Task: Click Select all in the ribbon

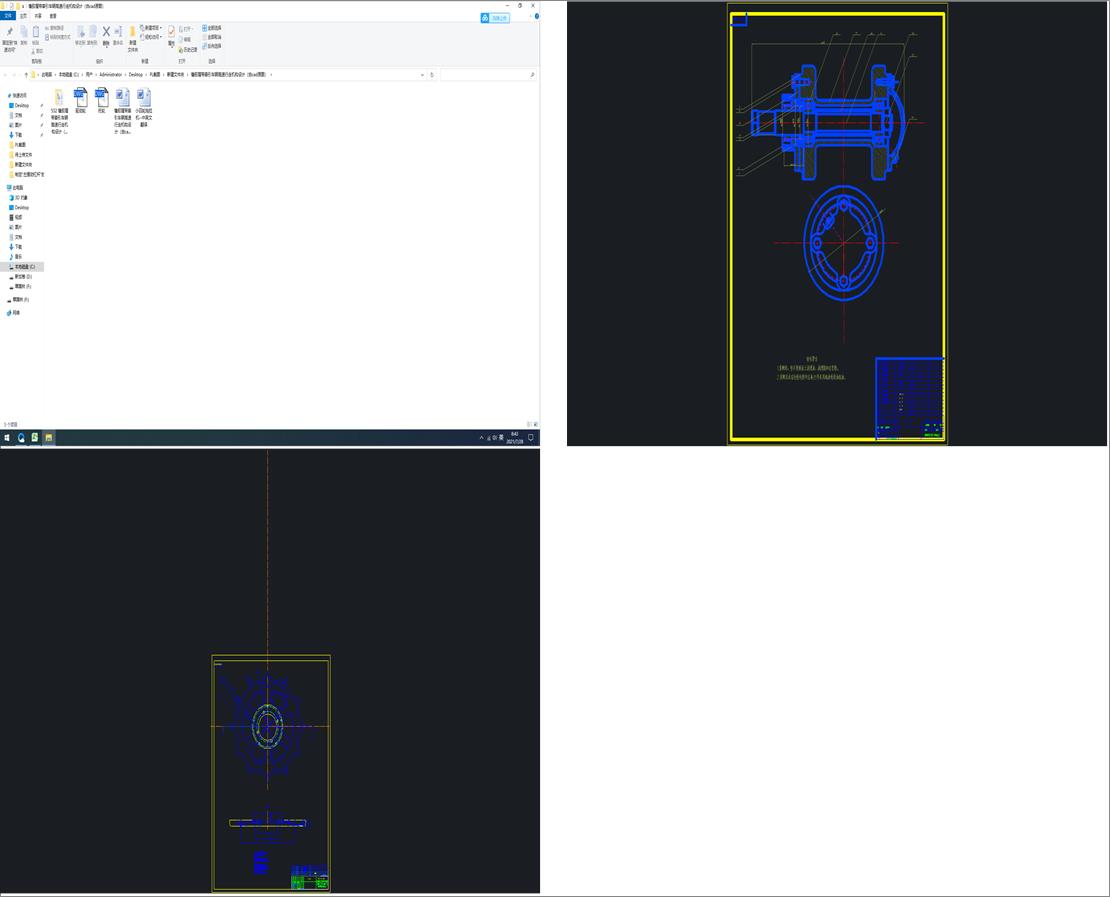Action: tap(212, 28)
